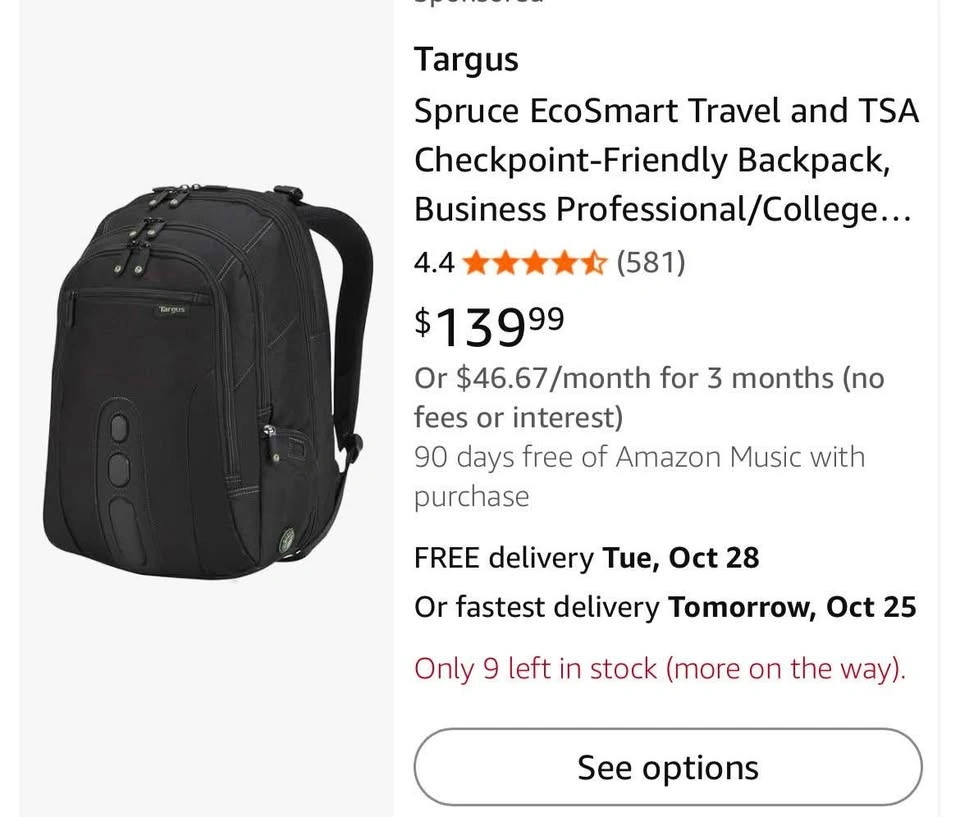Click the half-filled fifth rating star
The height and width of the screenshot is (817, 960).
[x=594, y=263]
